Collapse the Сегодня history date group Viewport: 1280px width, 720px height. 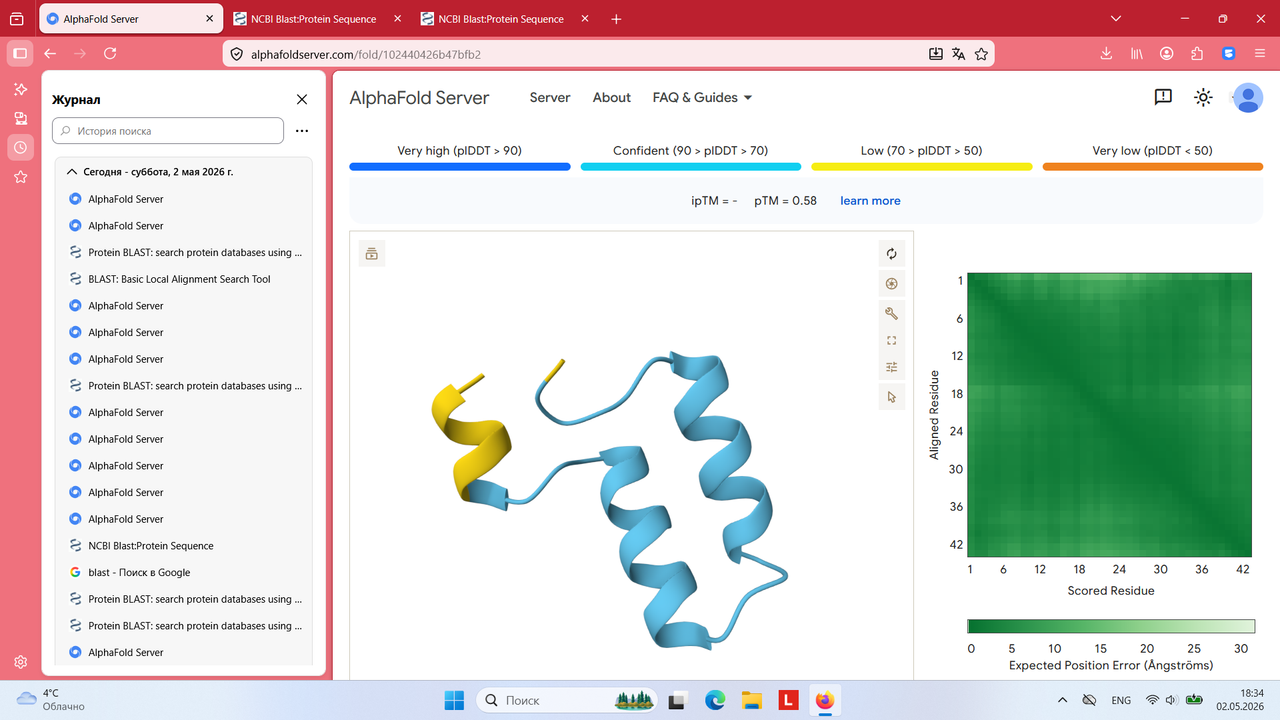72,172
